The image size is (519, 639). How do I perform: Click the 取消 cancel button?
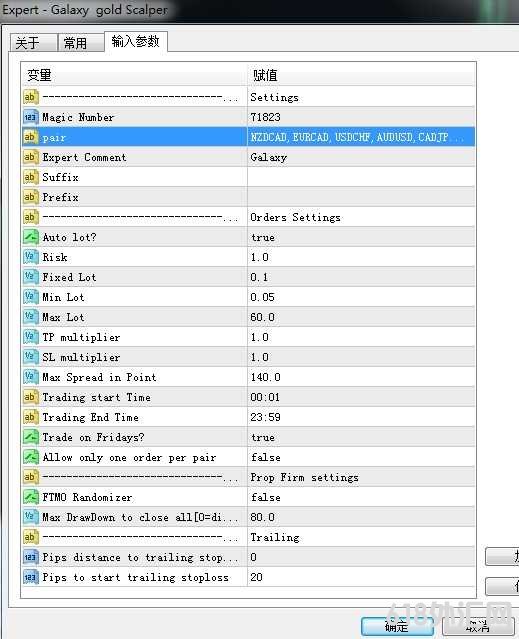click(478, 626)
